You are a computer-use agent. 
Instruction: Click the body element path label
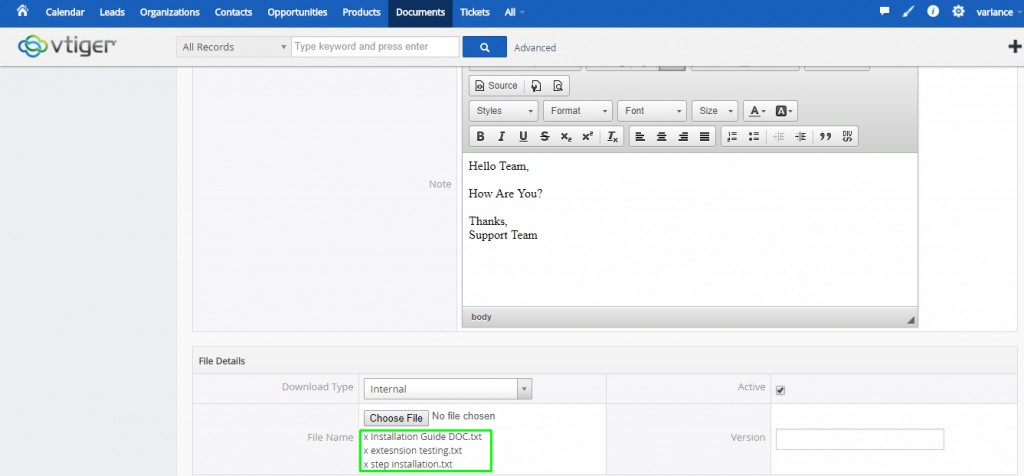(x=481, y=317)
